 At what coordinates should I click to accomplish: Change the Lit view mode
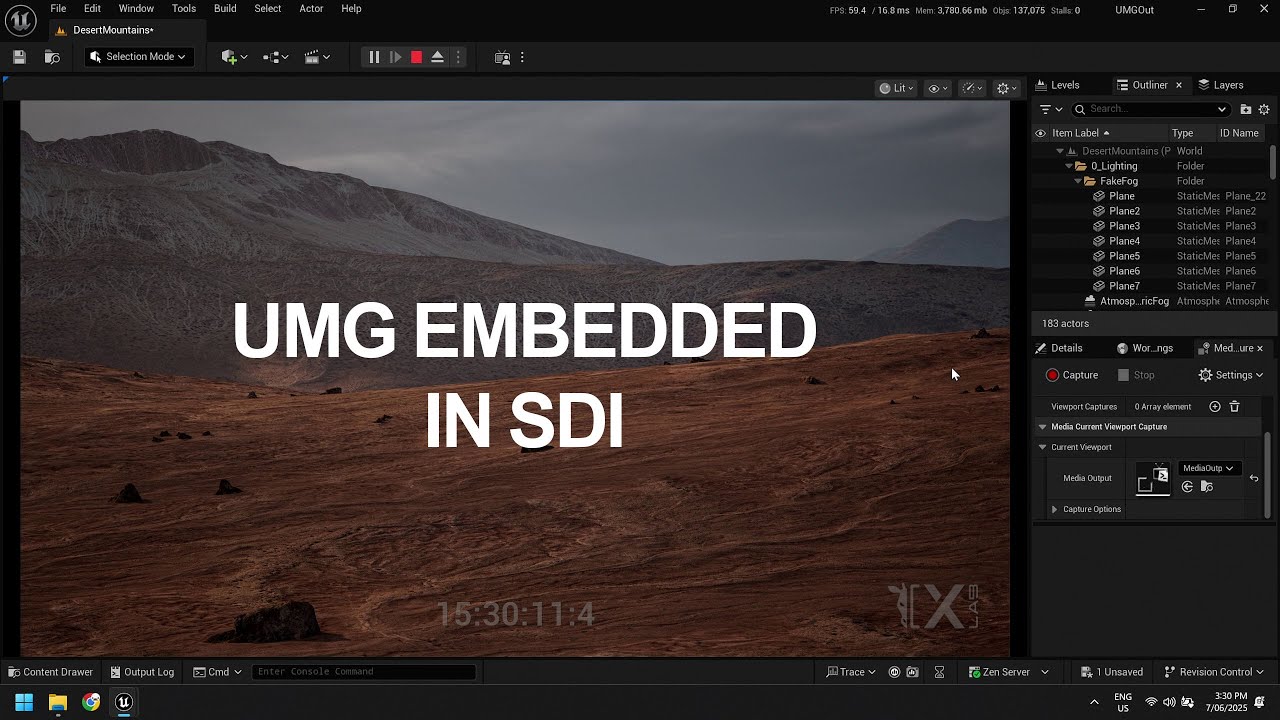coord(896,88)
